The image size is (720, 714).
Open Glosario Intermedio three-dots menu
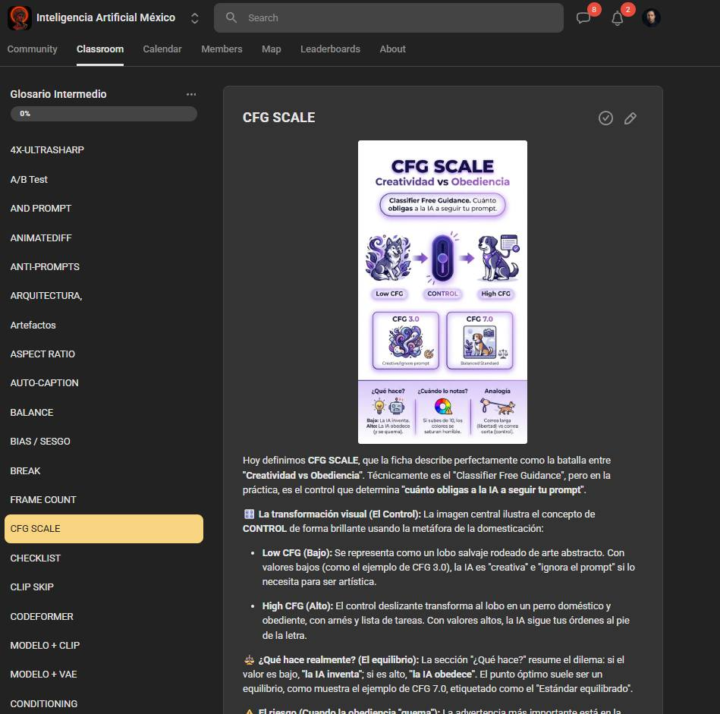[191, 94]
